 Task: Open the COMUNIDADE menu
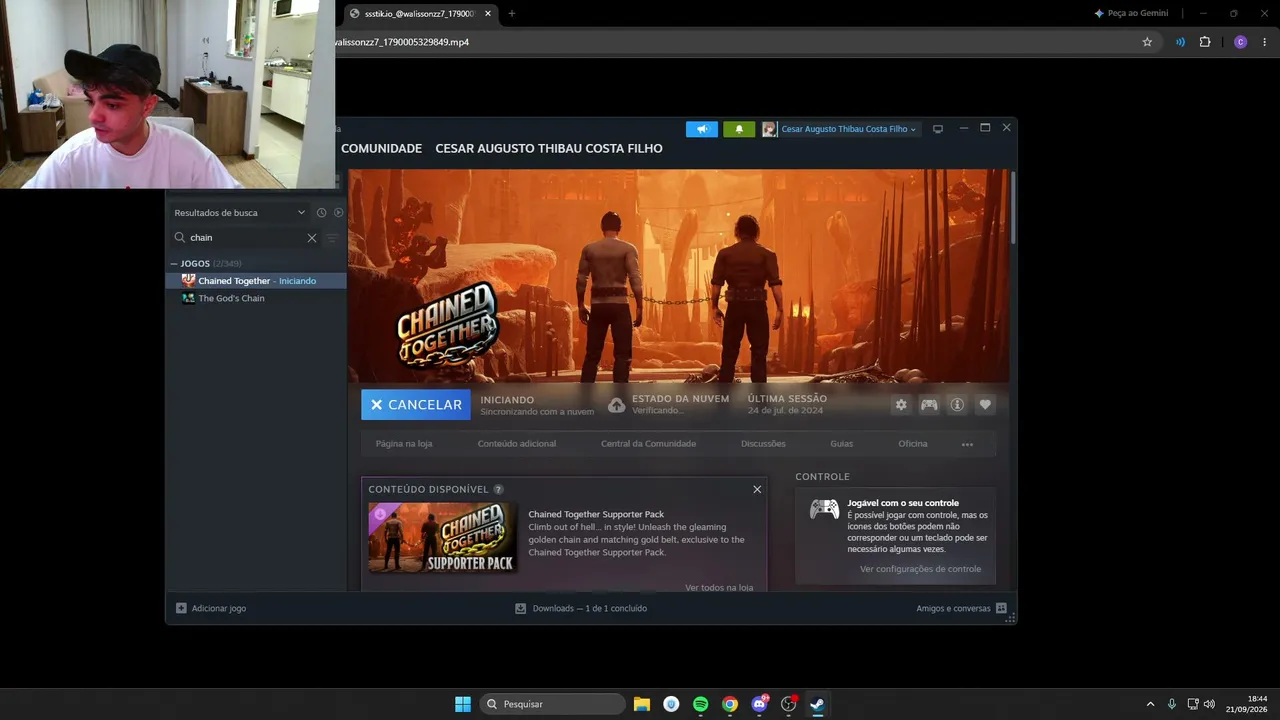coord(381,148)
